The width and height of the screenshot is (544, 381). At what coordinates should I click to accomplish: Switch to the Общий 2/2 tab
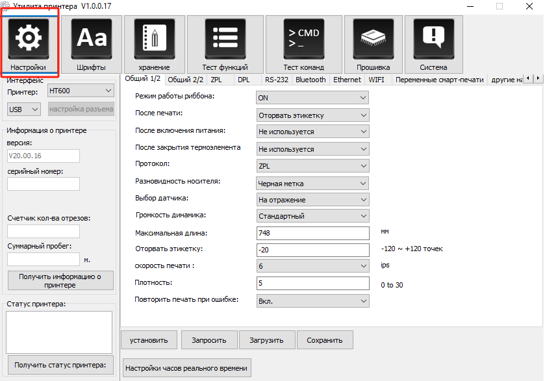click(x=185, y=79)
